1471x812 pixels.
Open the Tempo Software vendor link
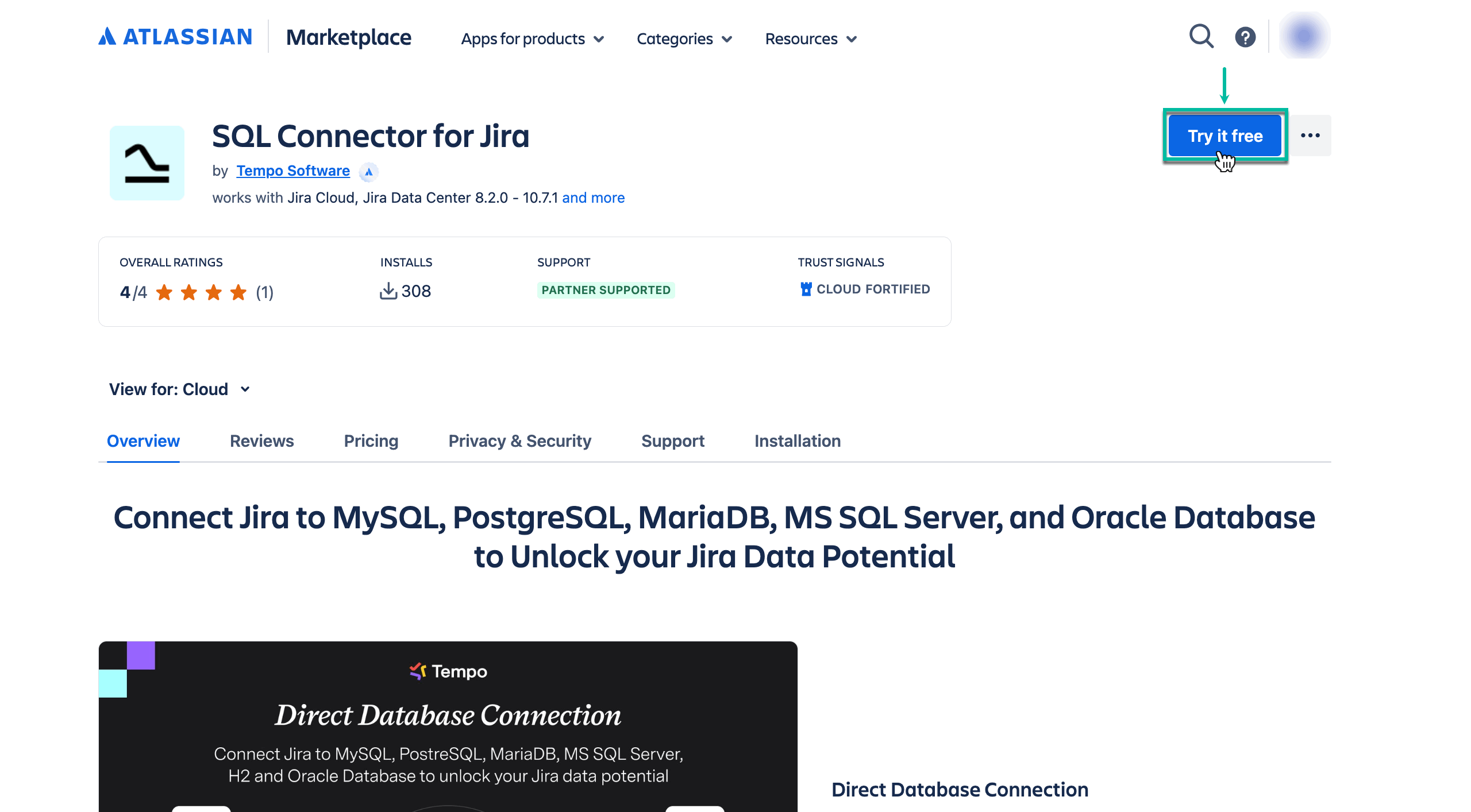click(x=292, y=171)
